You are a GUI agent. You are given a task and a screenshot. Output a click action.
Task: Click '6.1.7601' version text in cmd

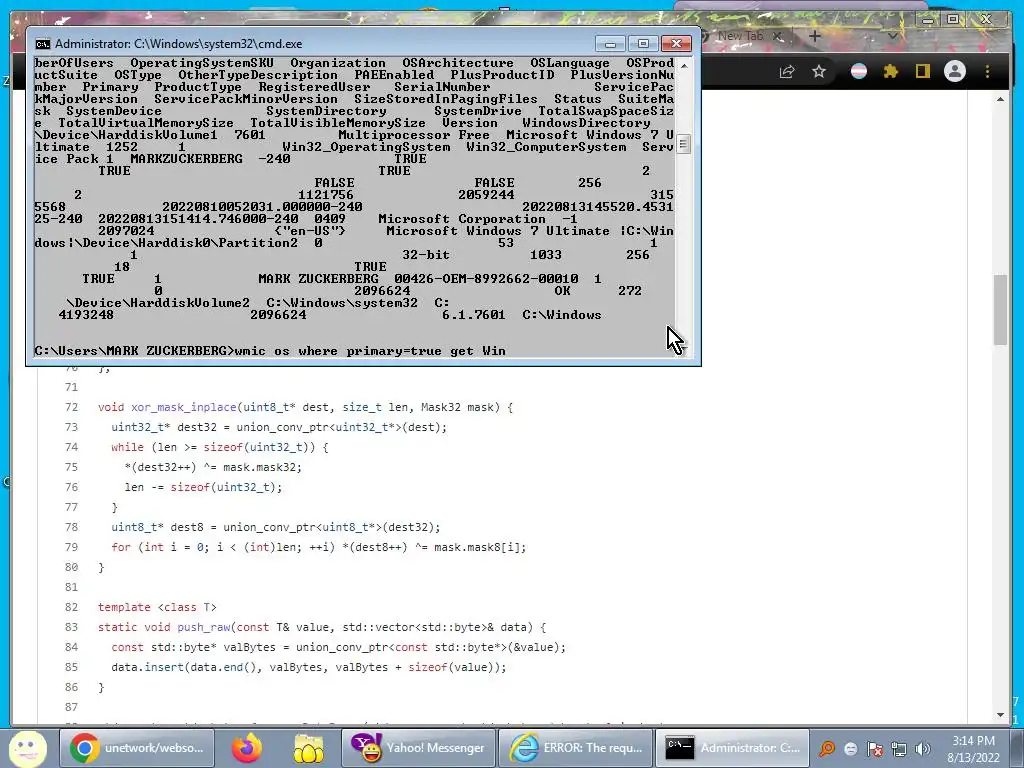(473, 315)
